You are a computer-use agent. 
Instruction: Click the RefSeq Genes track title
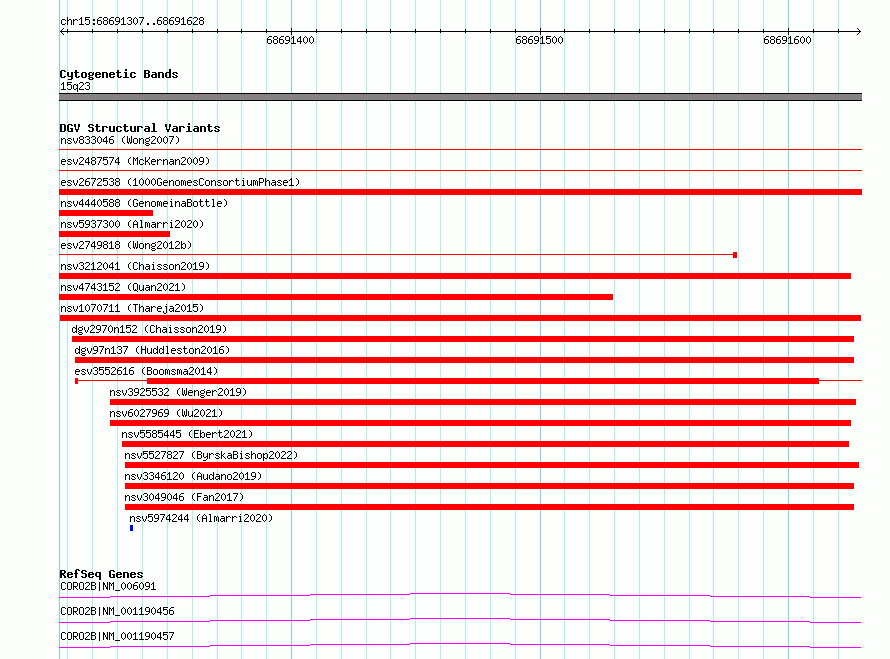(101, 574)
